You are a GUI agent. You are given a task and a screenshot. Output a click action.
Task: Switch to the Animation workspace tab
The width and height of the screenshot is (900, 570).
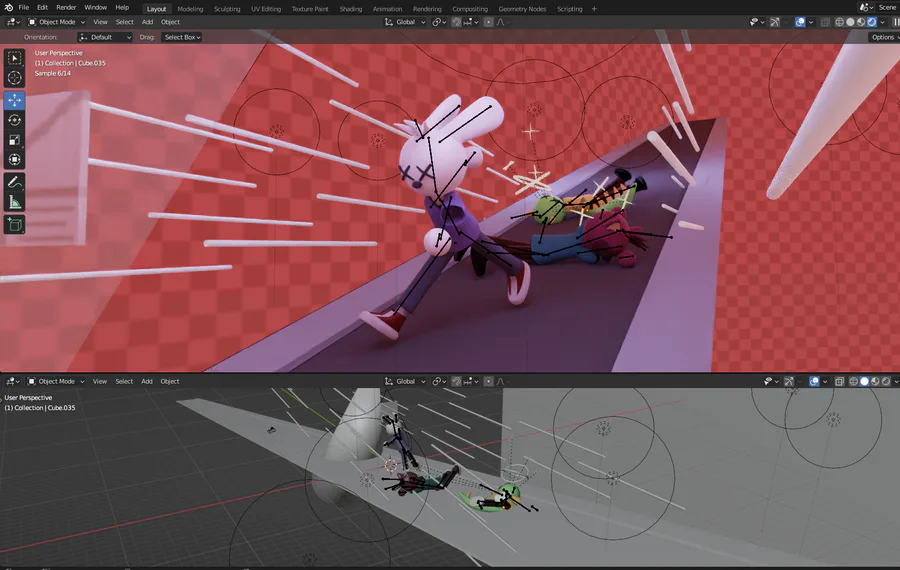point(387,9)
